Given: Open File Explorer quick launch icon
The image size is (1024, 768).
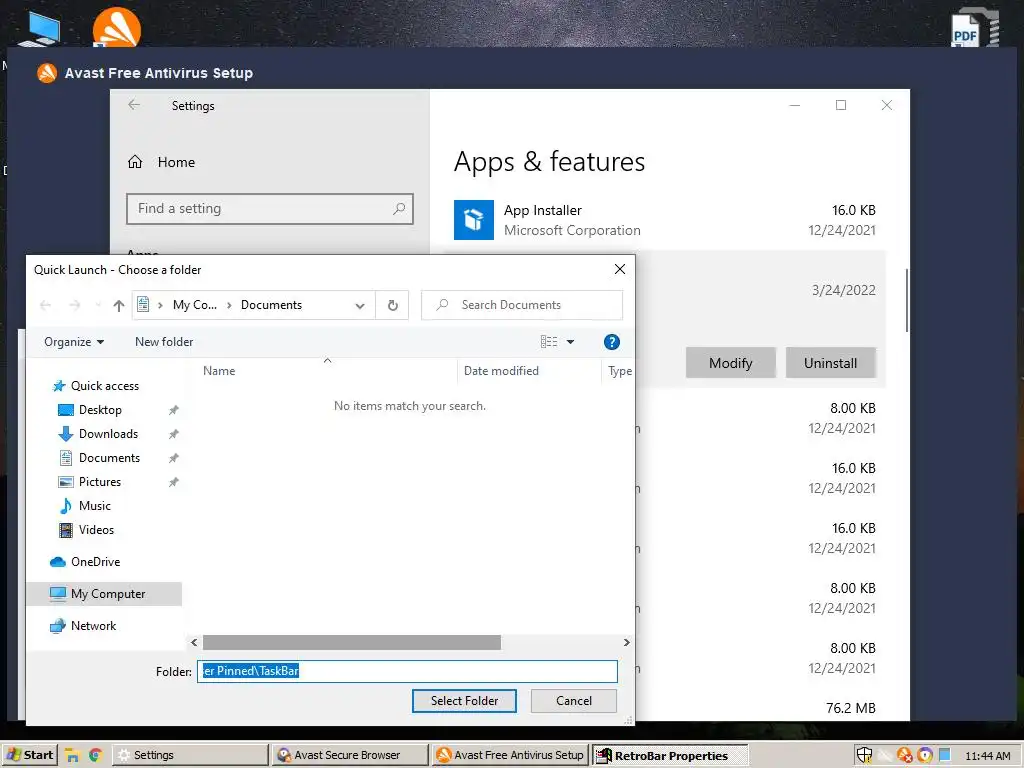Looking at the screenshot, I should 72,756.
